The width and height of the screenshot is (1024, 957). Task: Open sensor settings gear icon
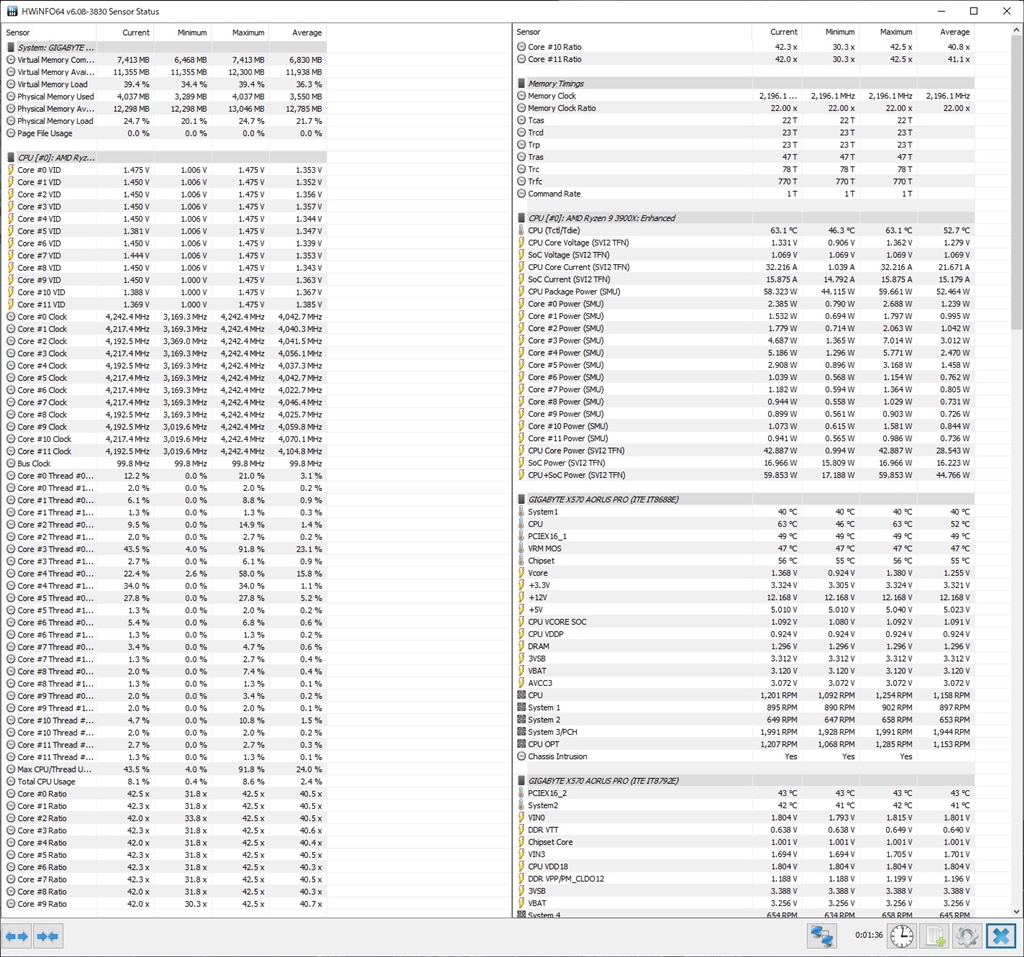(967, 936)
